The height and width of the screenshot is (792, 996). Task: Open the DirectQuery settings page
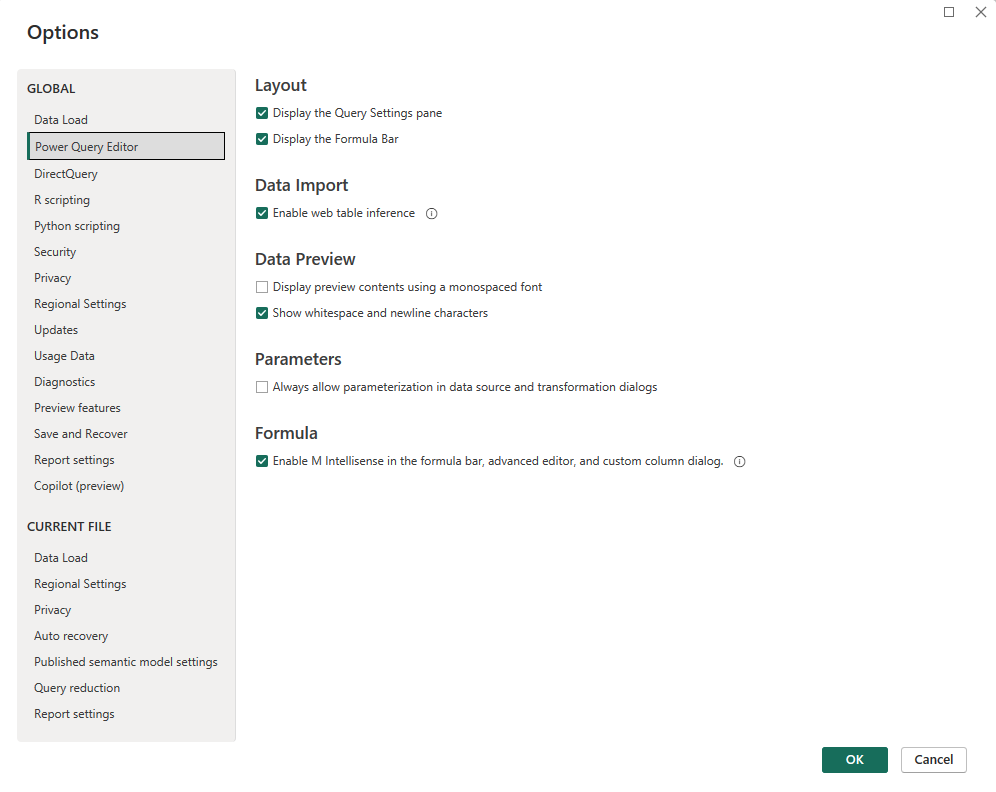[x=66, y=174]
